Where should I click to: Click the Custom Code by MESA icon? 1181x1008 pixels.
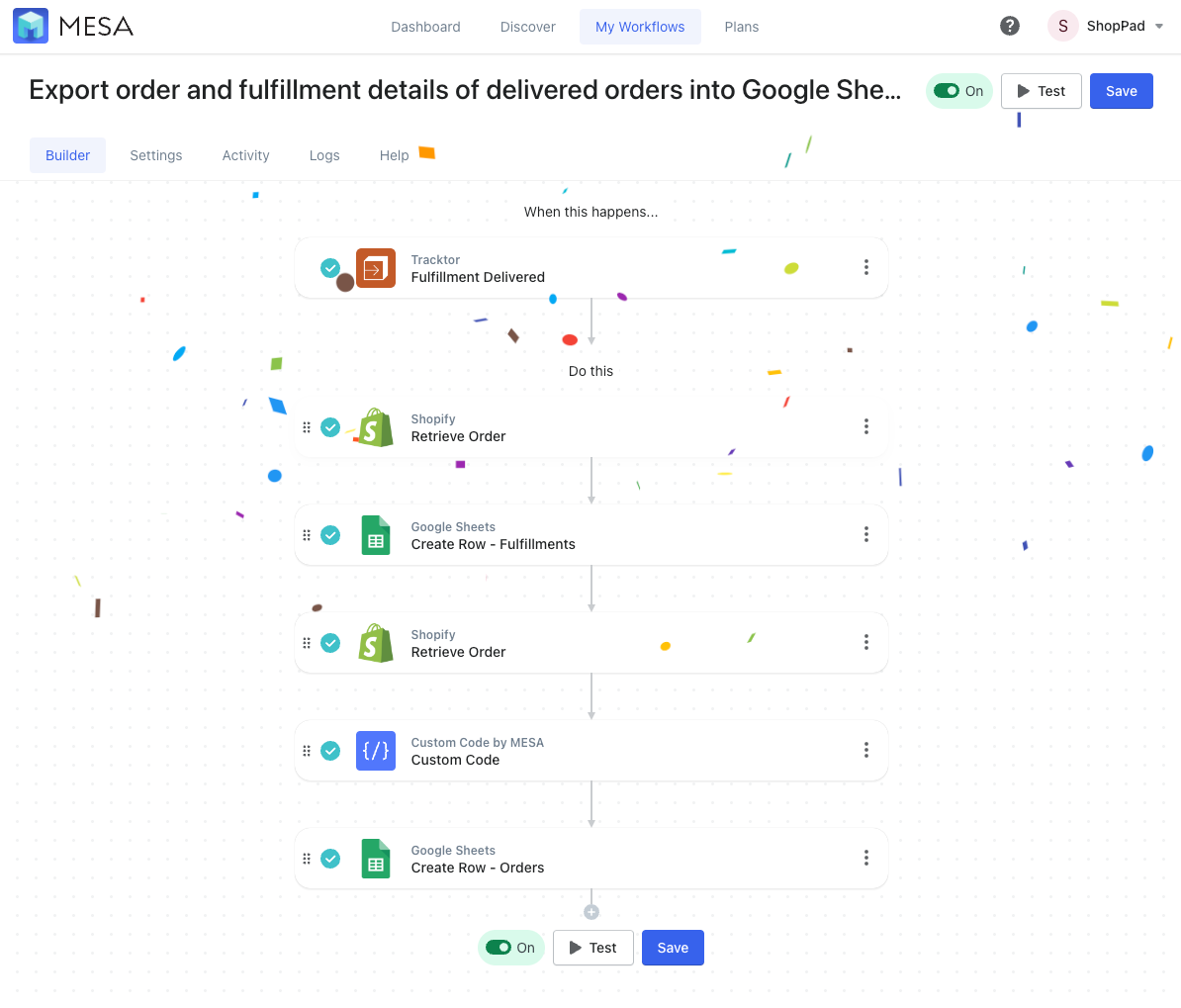pos(375,751)
